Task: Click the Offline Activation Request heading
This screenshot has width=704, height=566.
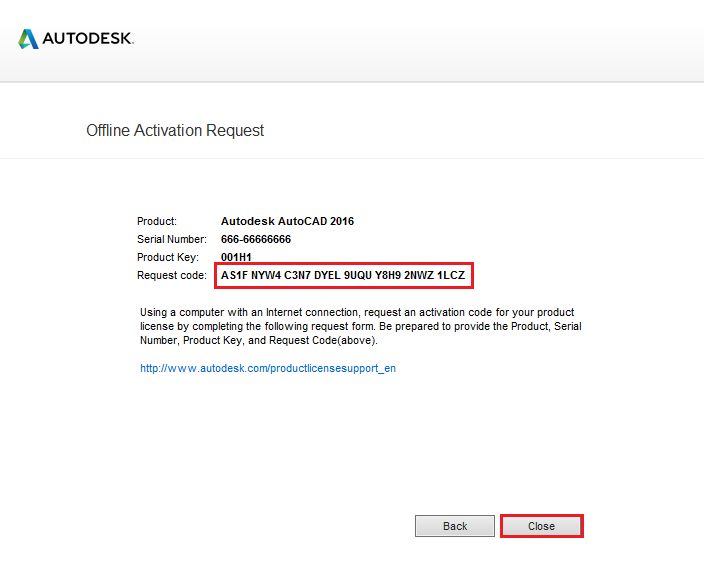Action: [x=175, y=131]
